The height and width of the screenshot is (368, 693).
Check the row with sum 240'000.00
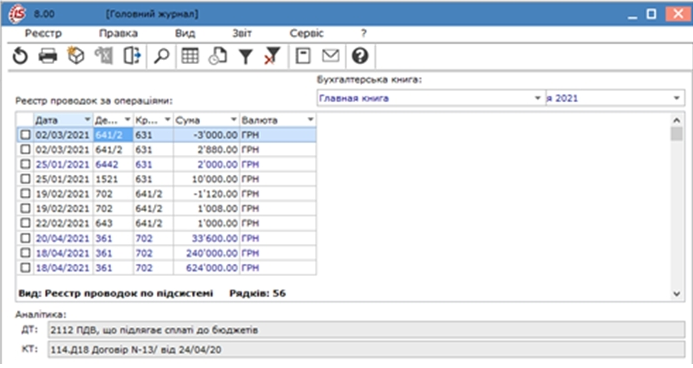click(25, 253)
